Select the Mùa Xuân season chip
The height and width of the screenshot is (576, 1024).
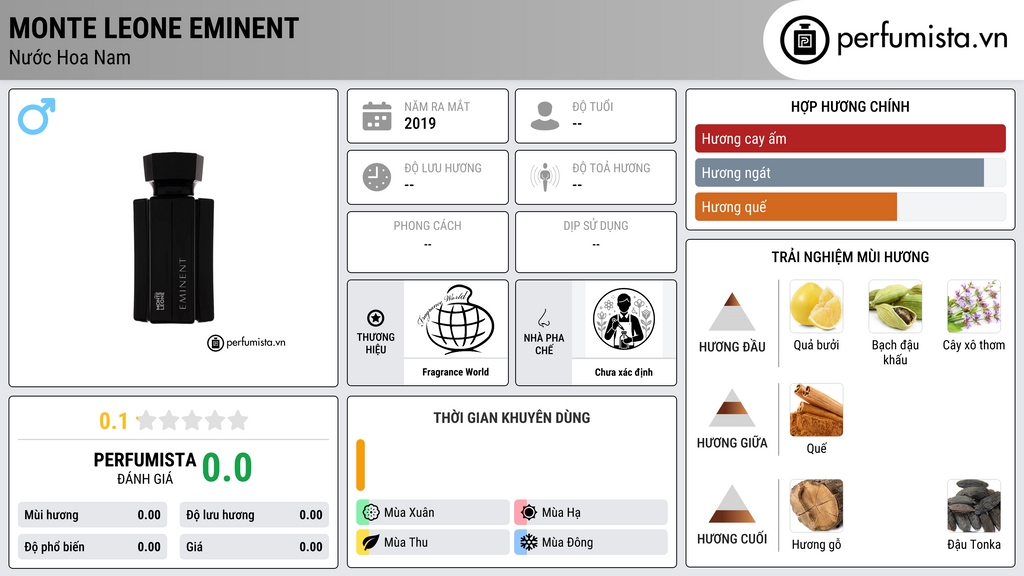pos(433,513)
